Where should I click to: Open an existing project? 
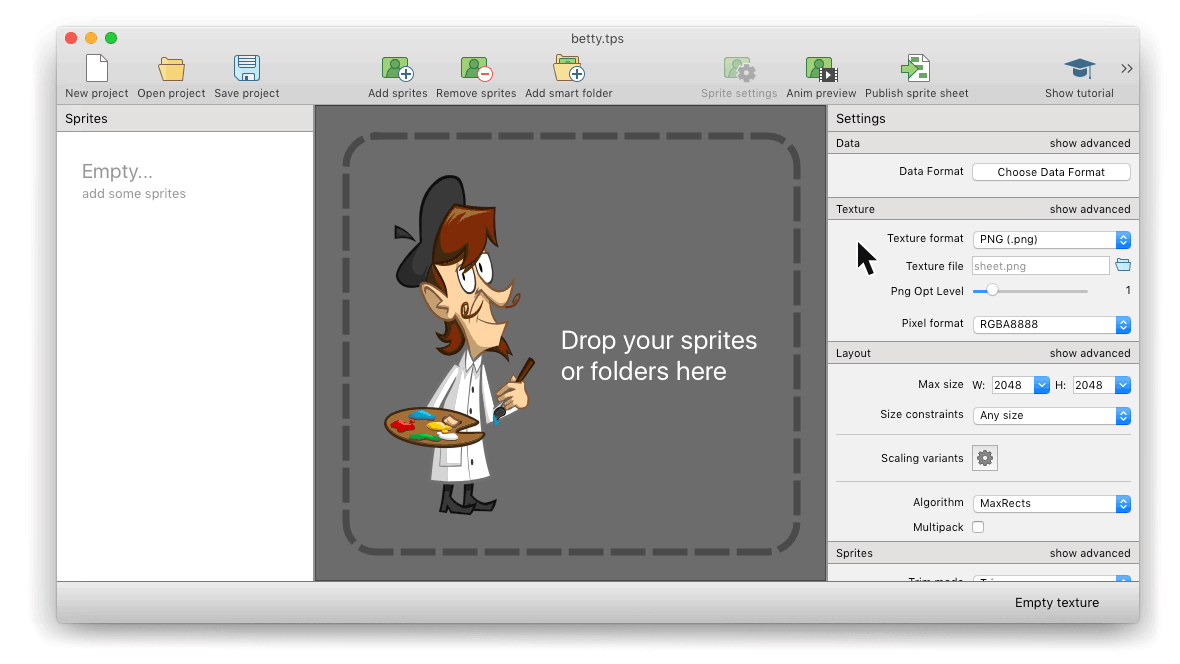[x=171, y=68]
